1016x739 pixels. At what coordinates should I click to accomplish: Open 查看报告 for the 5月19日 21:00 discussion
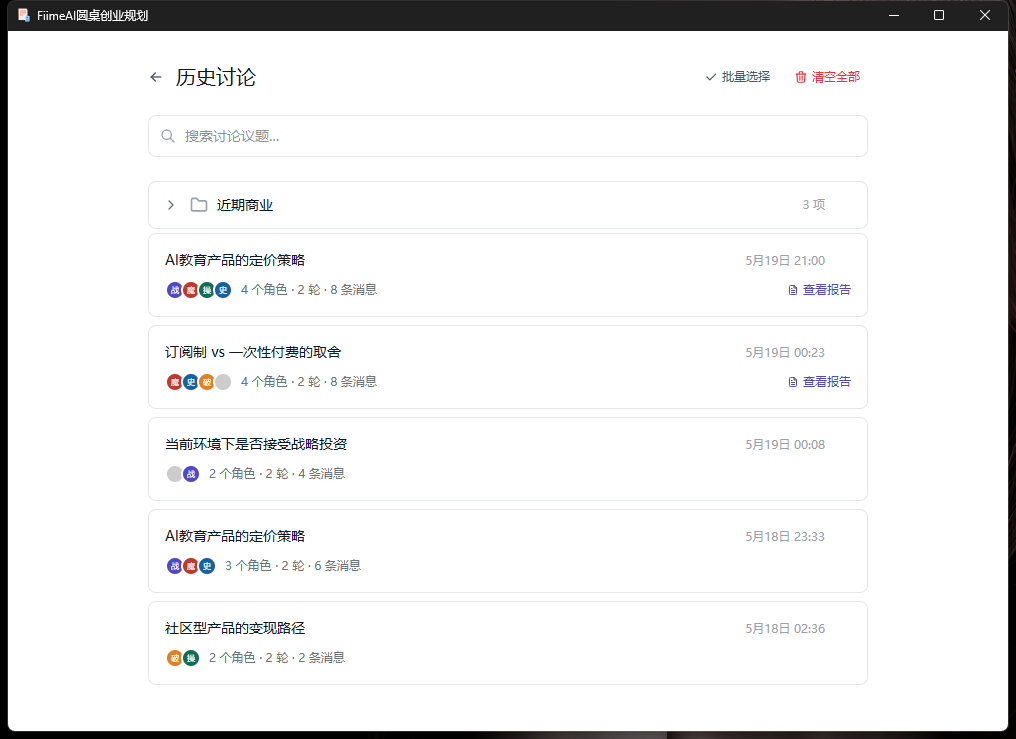[x=820, y=290]
